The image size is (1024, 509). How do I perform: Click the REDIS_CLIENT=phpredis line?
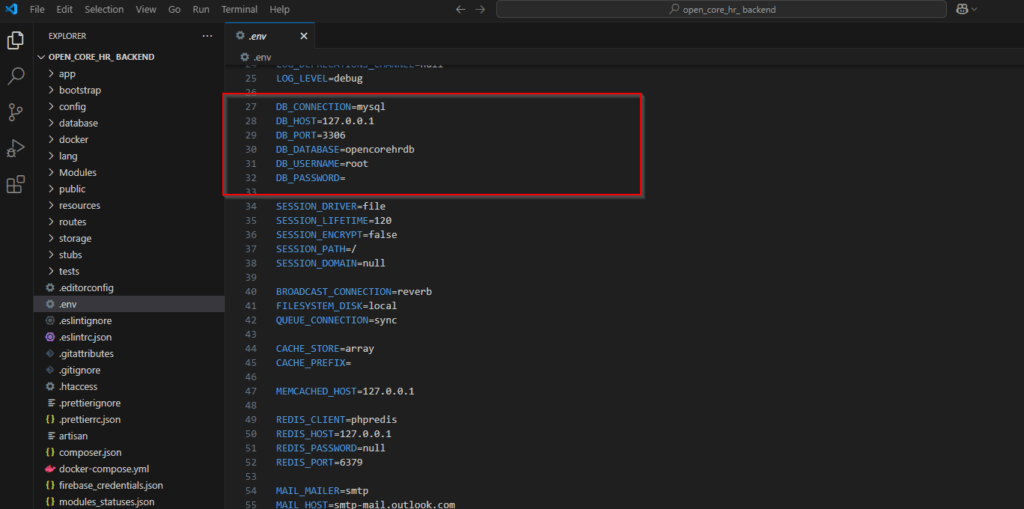click(x=336, y=419)
